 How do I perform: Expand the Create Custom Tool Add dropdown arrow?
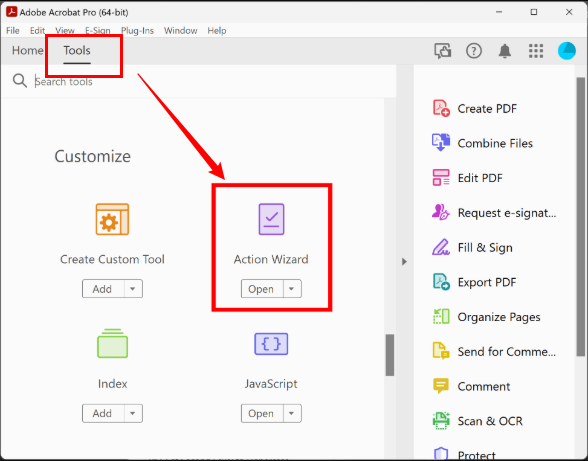pos(133,289)
